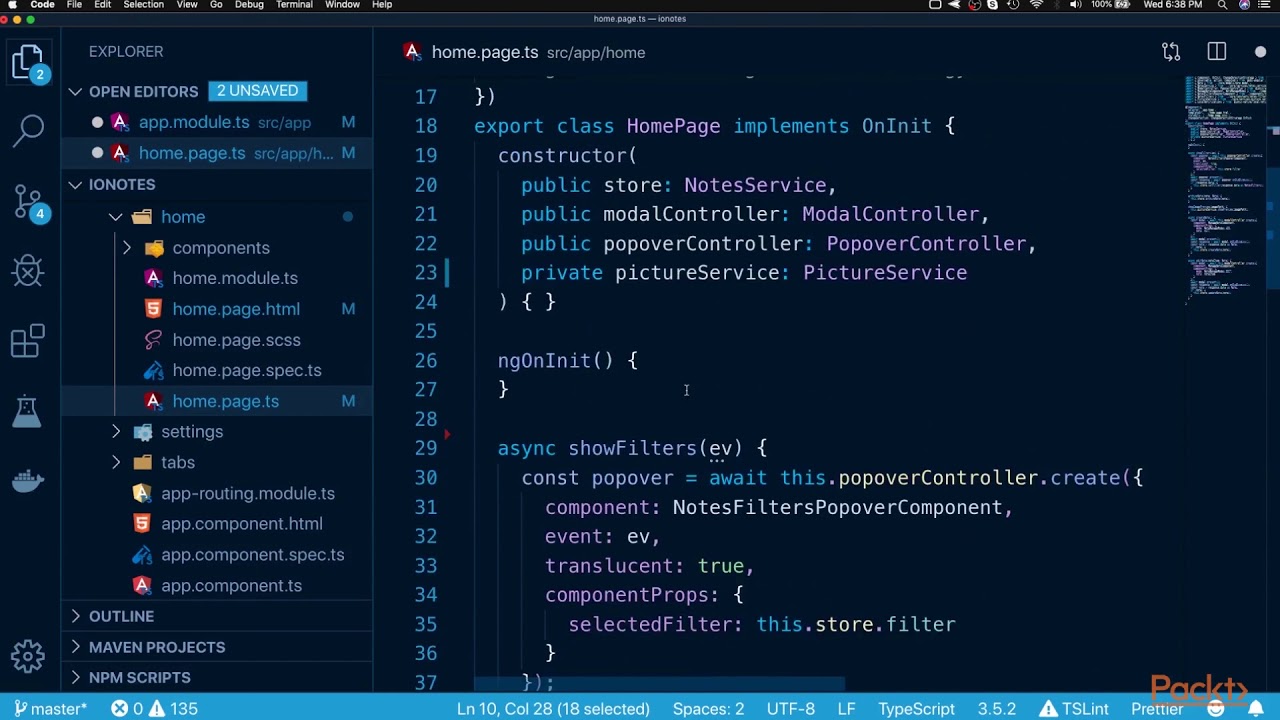Click the warnings count 135 in status bar
The height and width of the screenshot is (720, 1280).
coord(174,708)
